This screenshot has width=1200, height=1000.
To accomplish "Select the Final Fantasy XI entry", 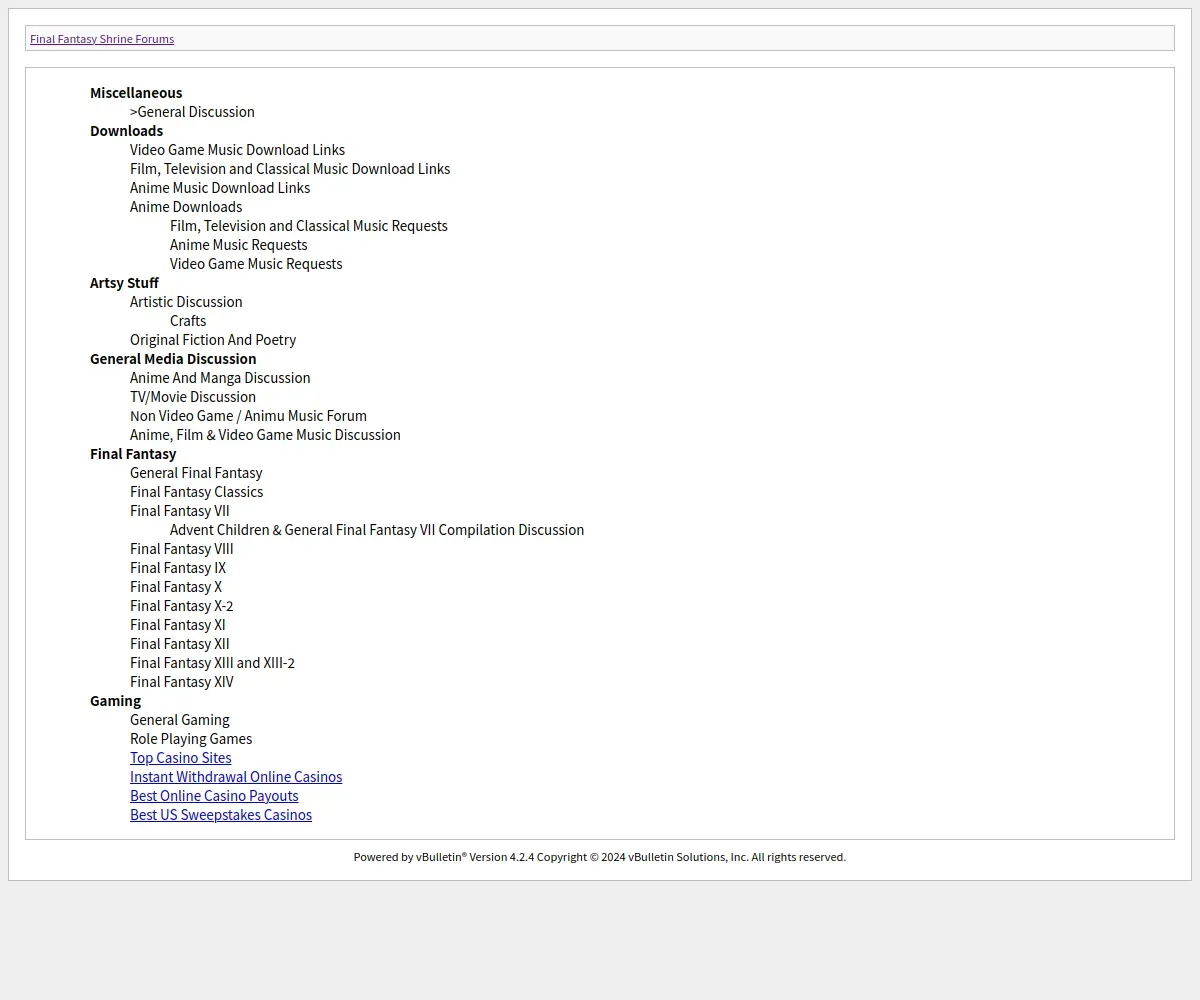I will [178, 625].
